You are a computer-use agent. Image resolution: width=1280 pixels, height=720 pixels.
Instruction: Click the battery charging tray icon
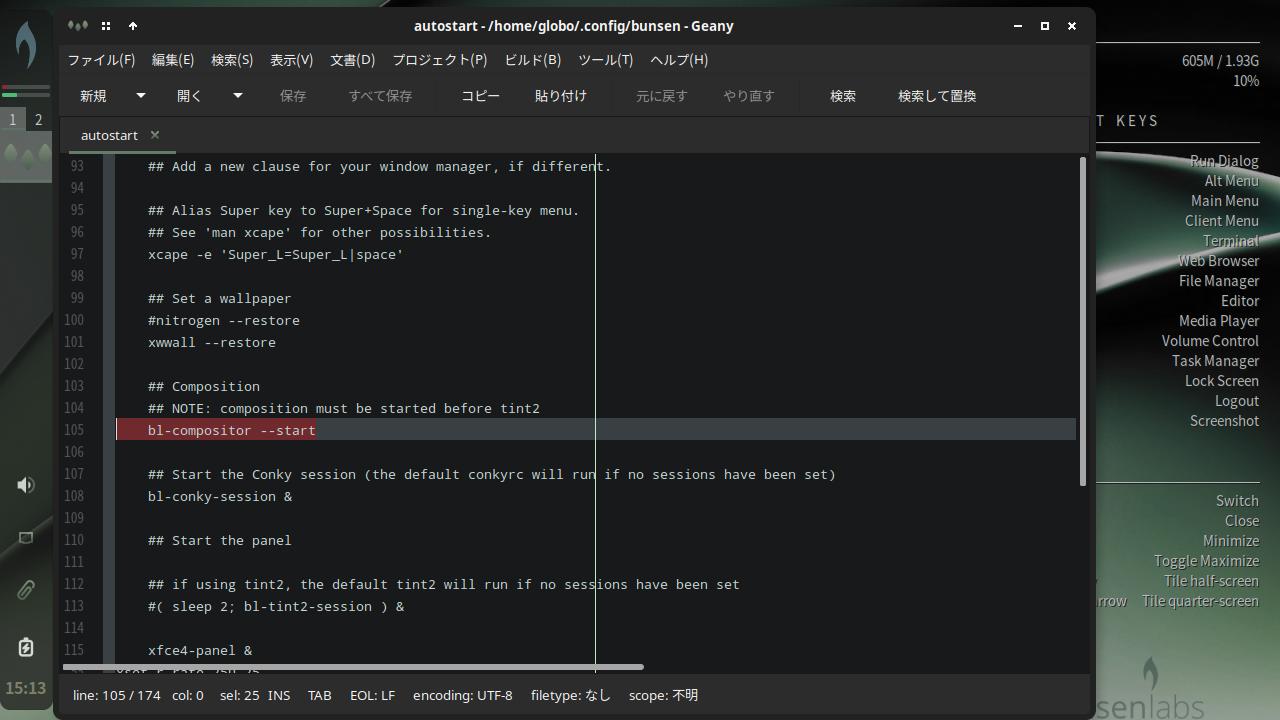(x=26, y=648)
